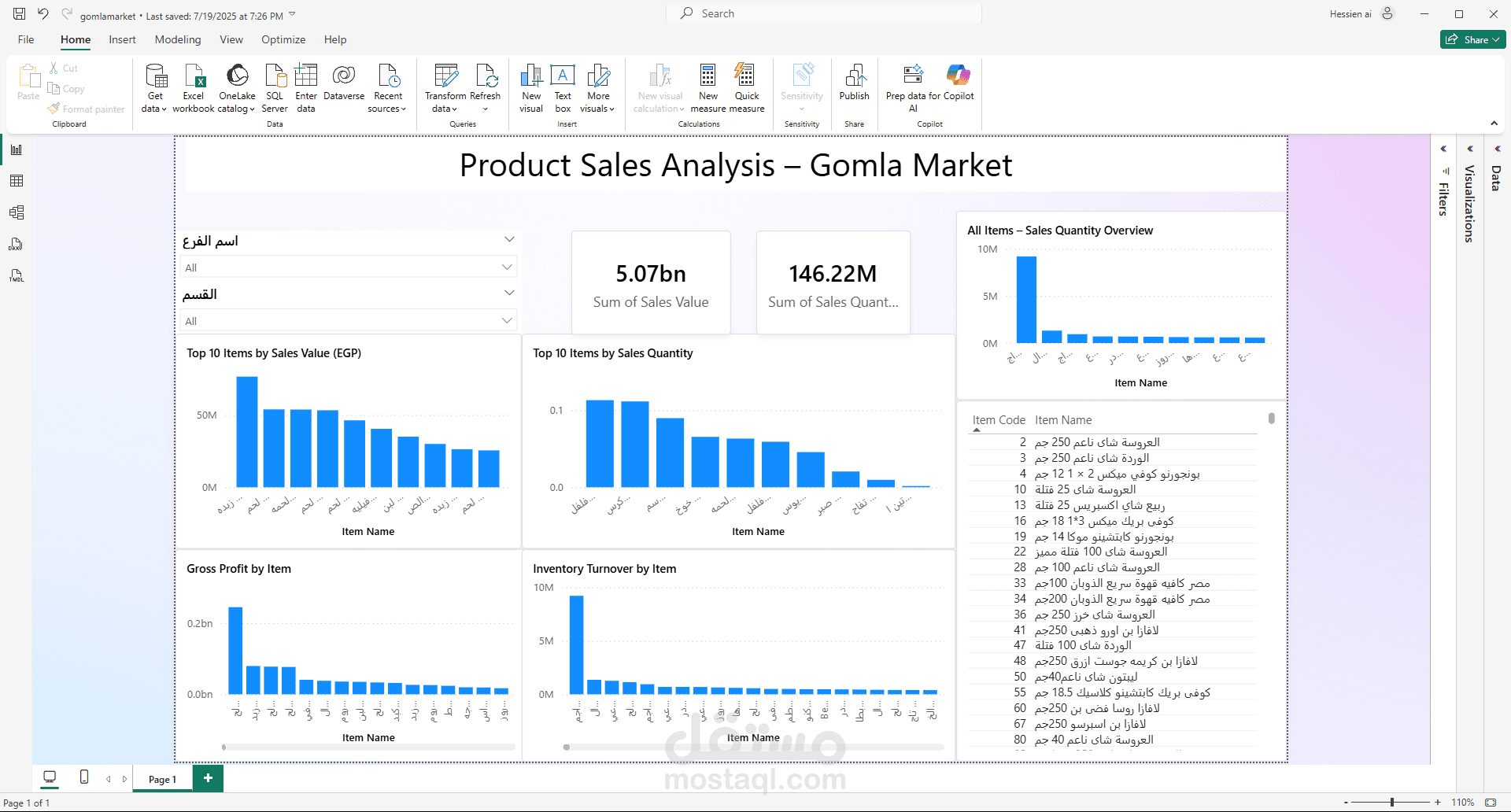The image size is (1511, 812).
Task: Open the DAX query view
Action: (16, 244)
